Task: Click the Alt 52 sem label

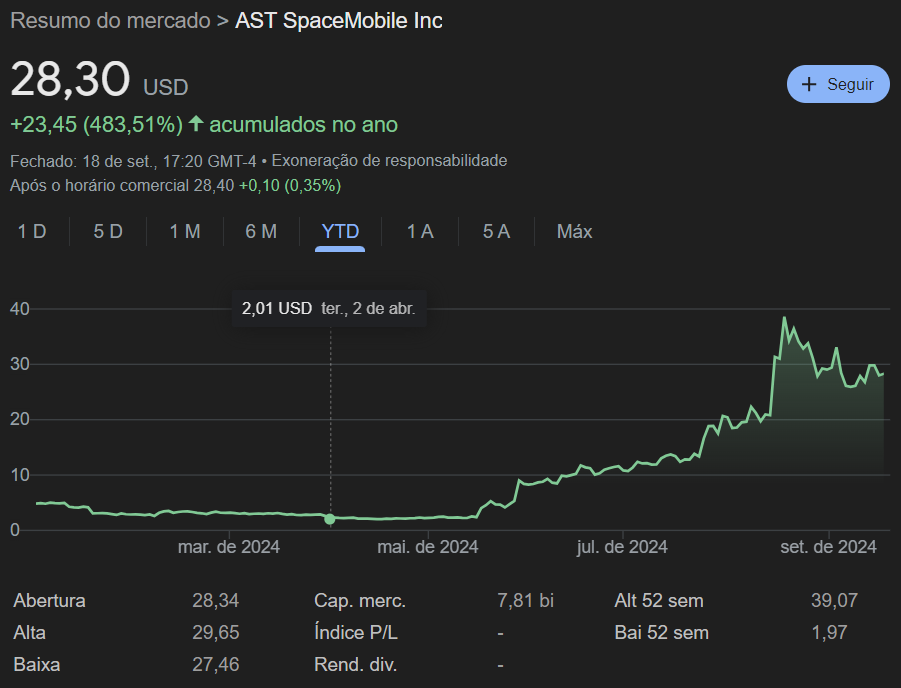Action: click(x=659, y=601)
